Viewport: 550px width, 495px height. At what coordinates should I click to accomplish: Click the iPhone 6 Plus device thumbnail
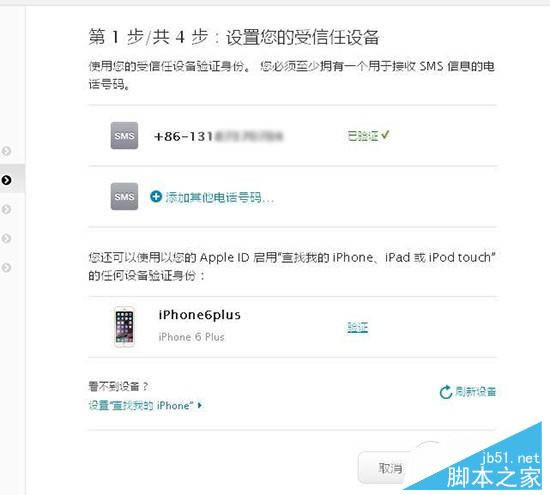[124, 327]
